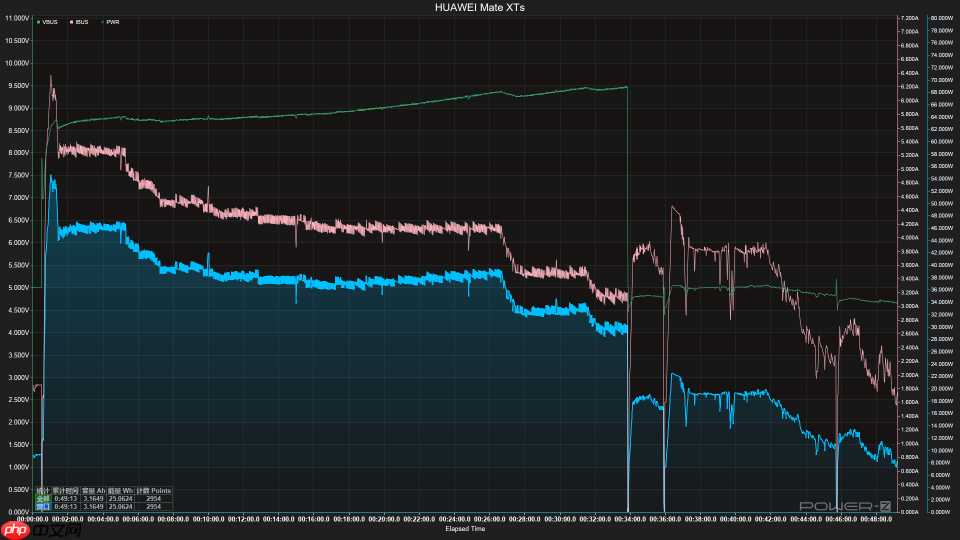
Task: Click the 00:10:00.0 tick on time axis
Action: click(x=208, y=519)
